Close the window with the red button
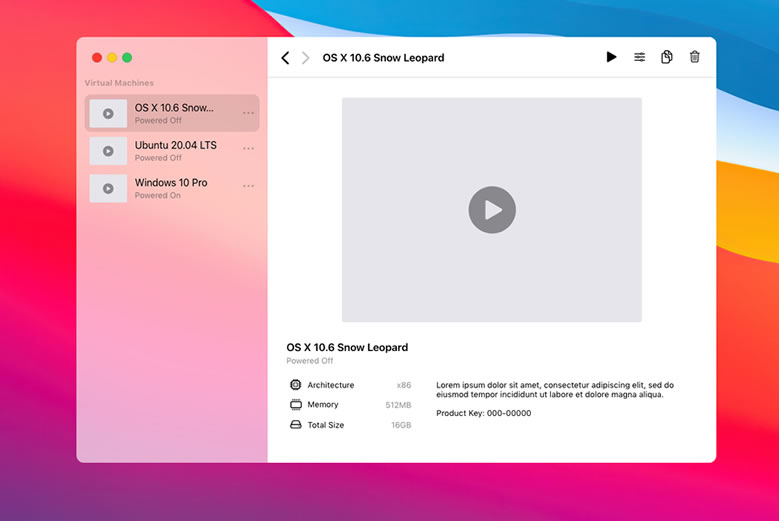 pyautogui.click(x=97, y=58)
